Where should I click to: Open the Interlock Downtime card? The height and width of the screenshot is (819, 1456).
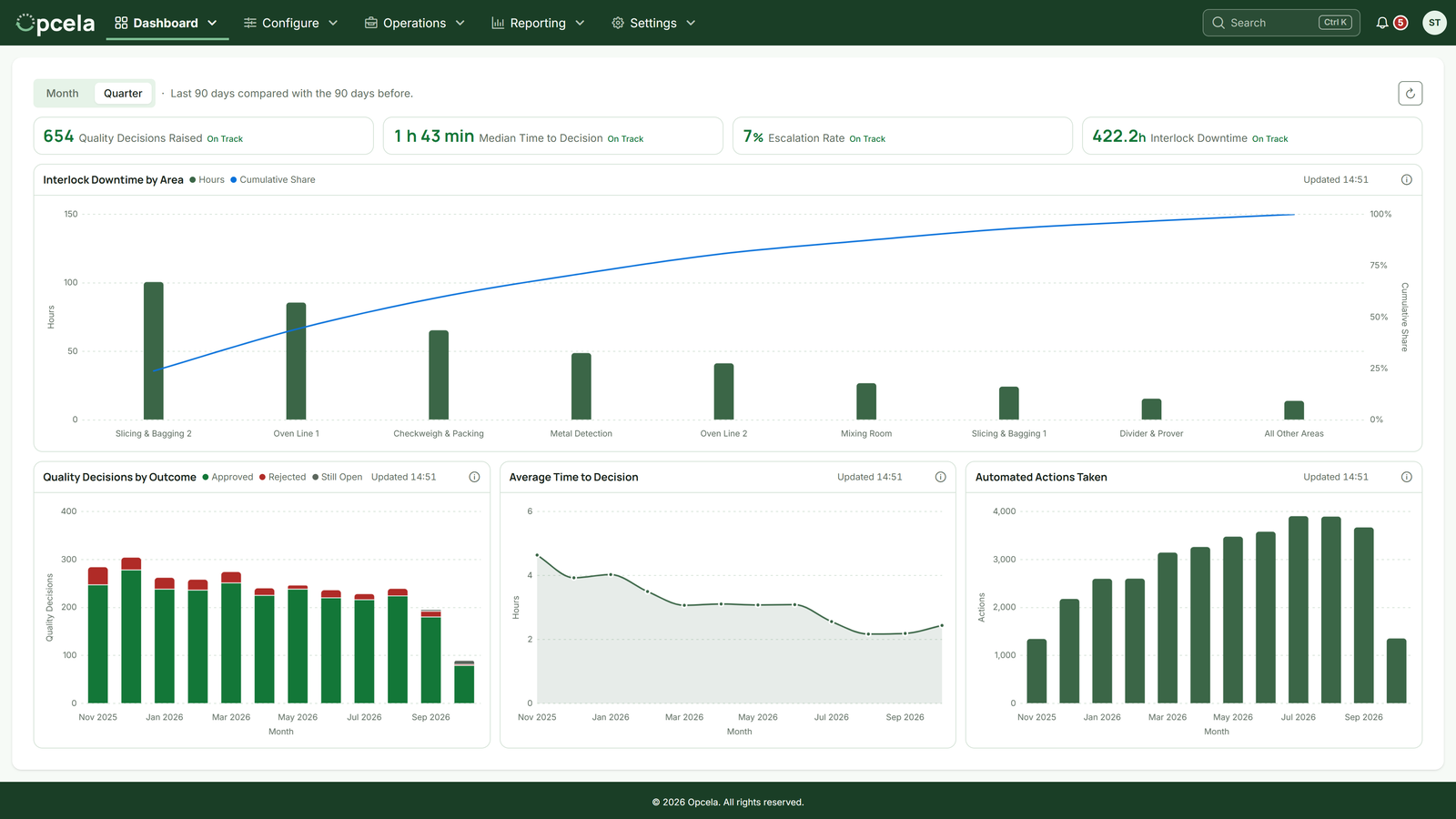(x=1252, y=136)
